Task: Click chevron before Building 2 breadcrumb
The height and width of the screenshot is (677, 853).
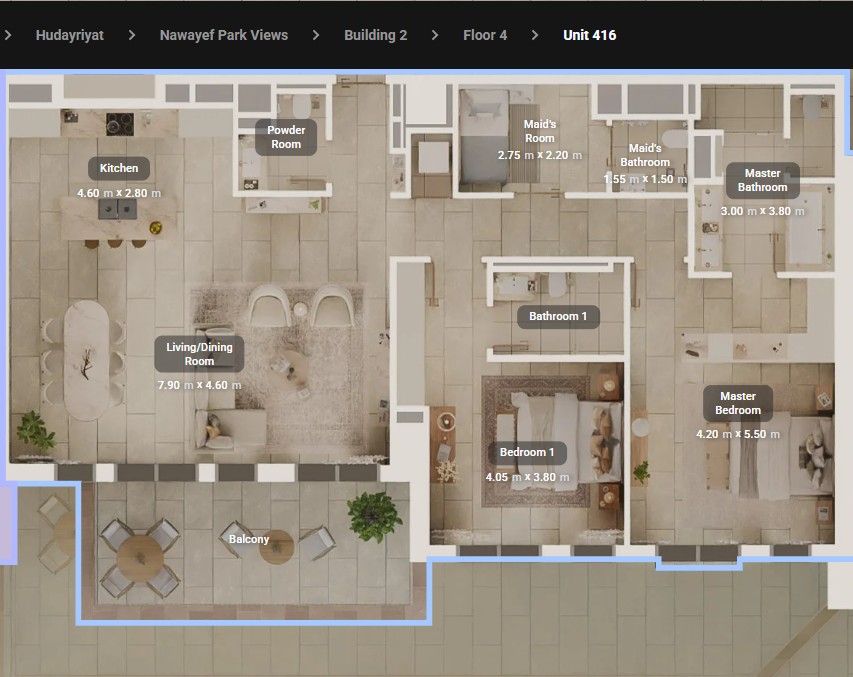Action: [316, 35]
